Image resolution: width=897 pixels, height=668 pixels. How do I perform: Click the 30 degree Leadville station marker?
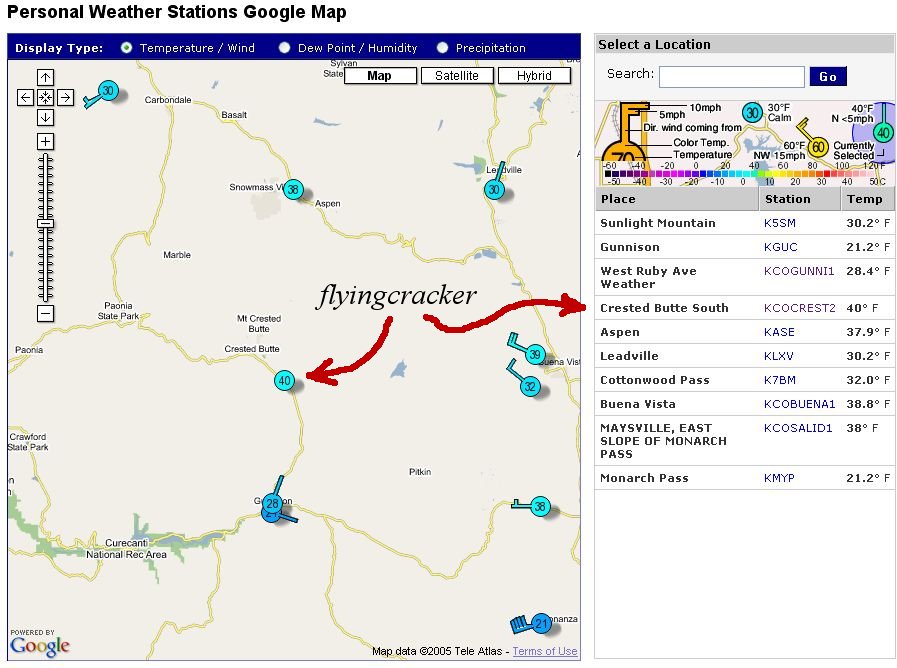(x=494, y=189)
